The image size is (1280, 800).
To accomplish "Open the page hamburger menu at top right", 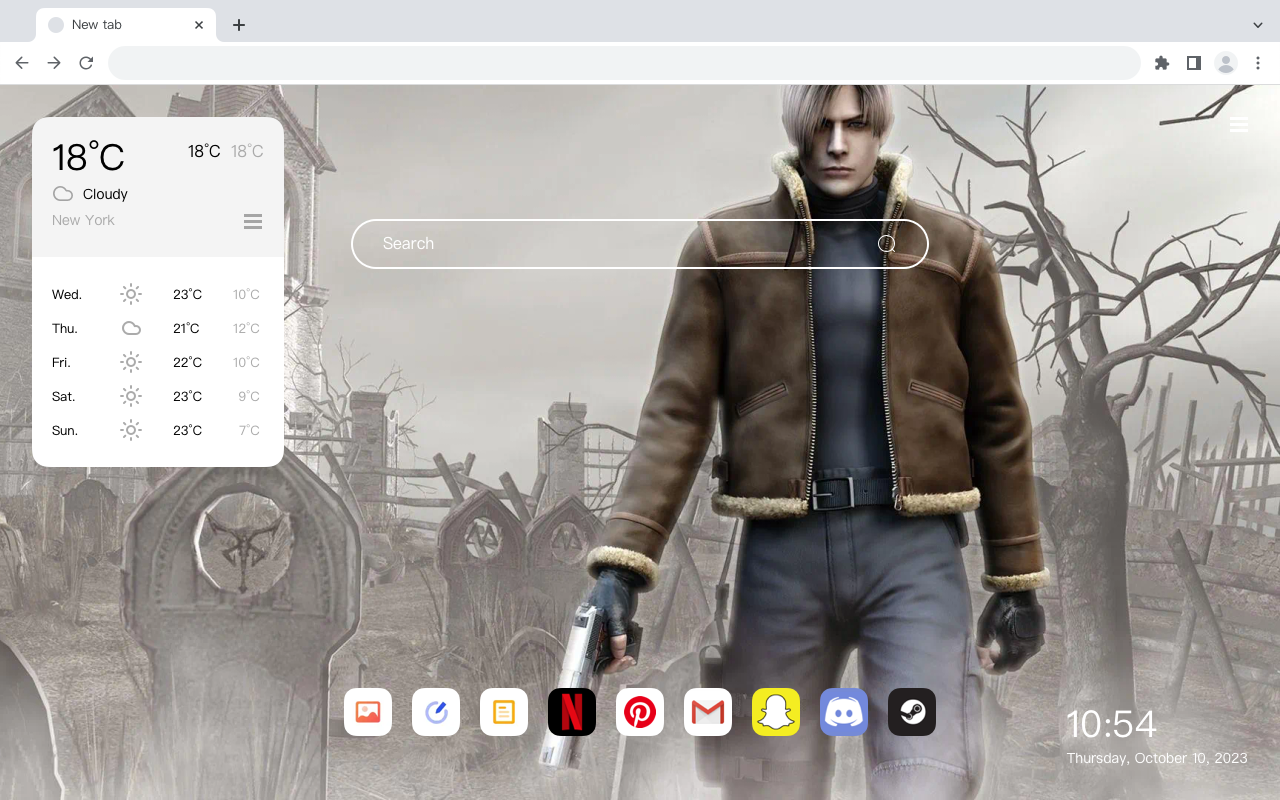I will [x=1239, y=125].
